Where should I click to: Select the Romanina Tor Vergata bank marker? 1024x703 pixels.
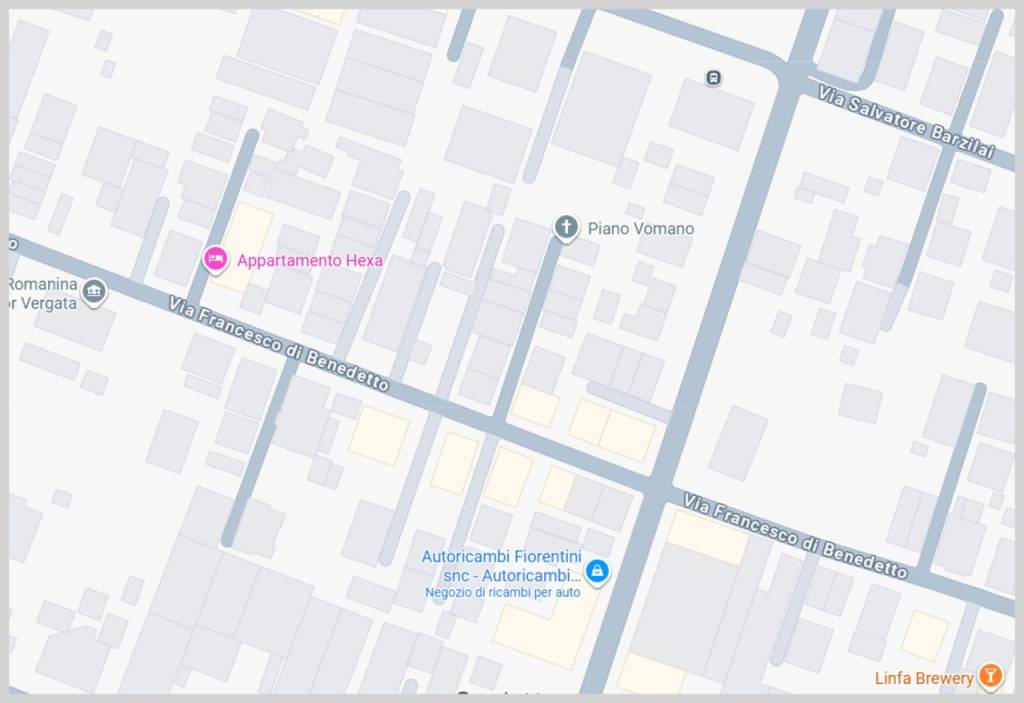(95, 292)
